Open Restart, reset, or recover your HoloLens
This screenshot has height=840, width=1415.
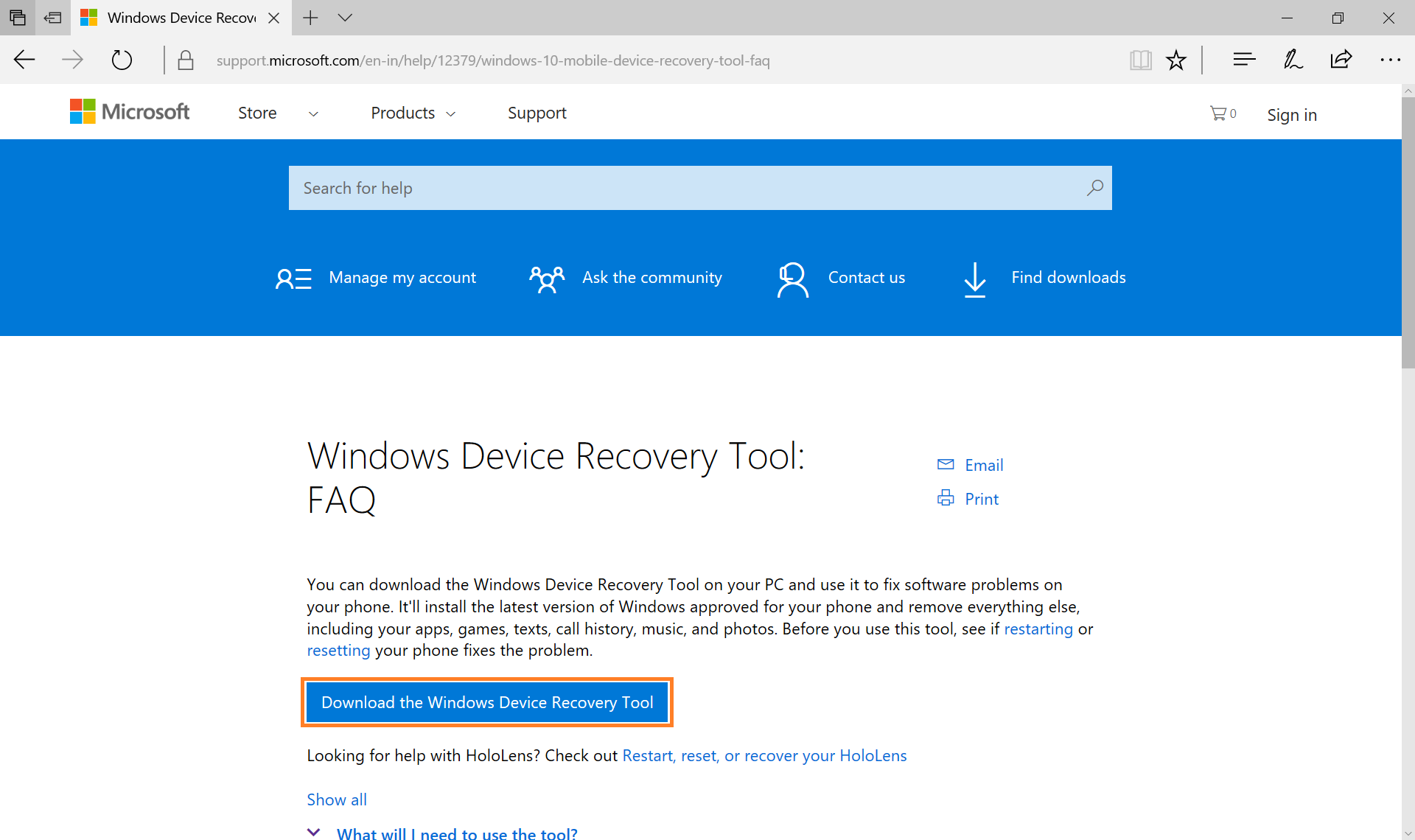[x=764, y=755]
